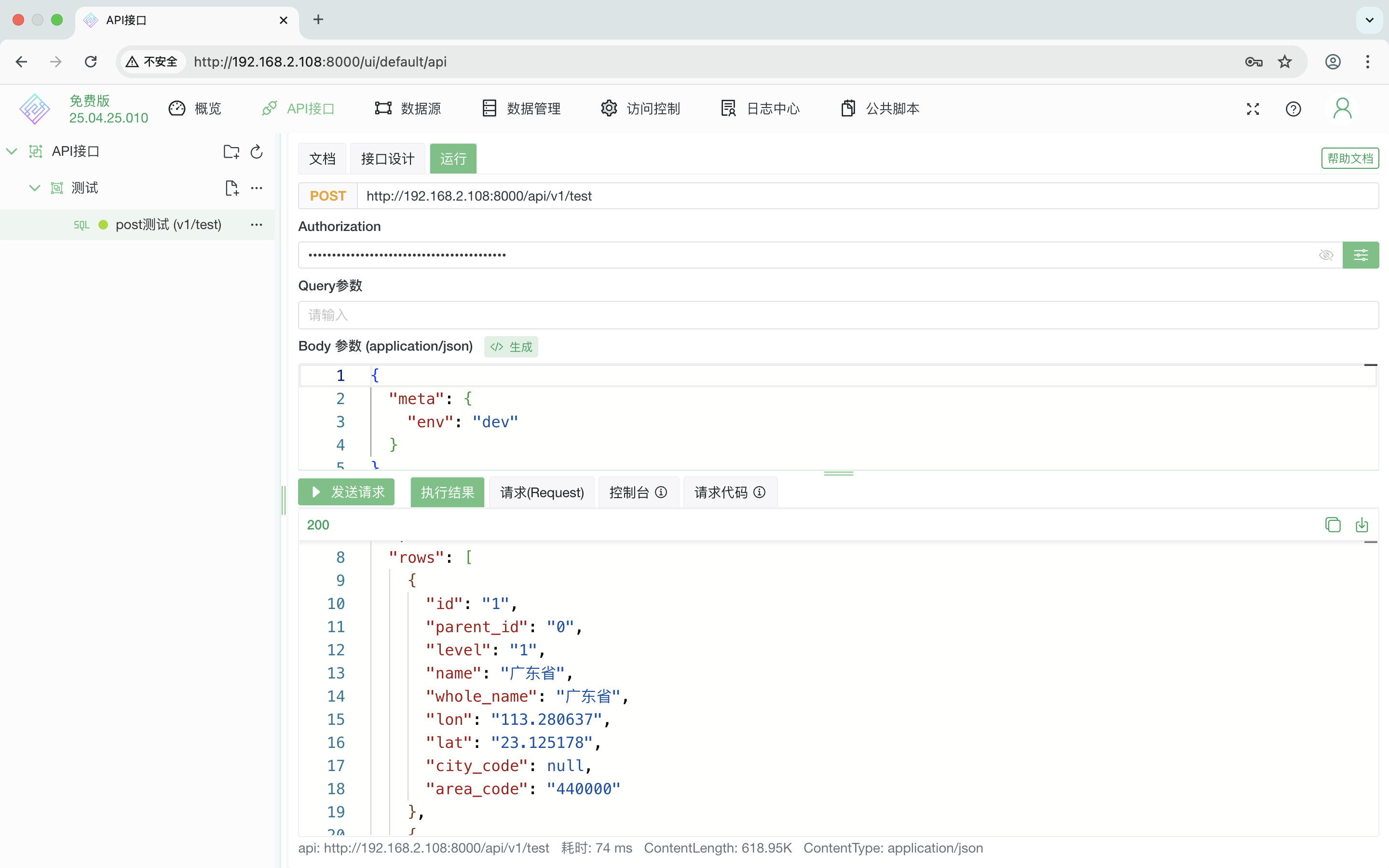Screen dimensions: 1389x868
Task: Toggle Authorization token visibility eye icon
Action: point(1326,255)
